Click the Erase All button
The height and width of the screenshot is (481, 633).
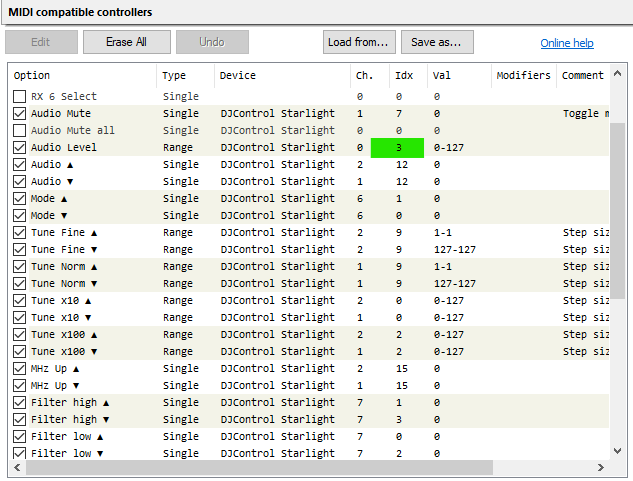pos(127,42)
